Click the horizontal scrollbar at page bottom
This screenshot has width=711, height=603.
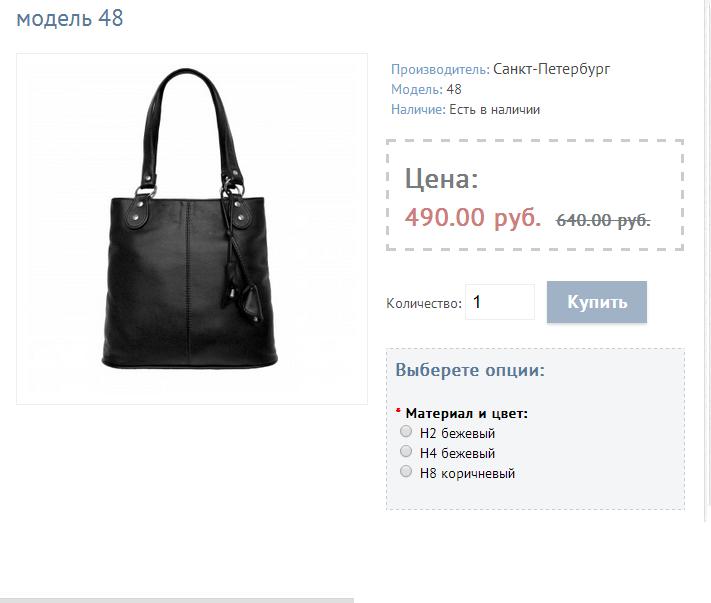click(177, 600)
